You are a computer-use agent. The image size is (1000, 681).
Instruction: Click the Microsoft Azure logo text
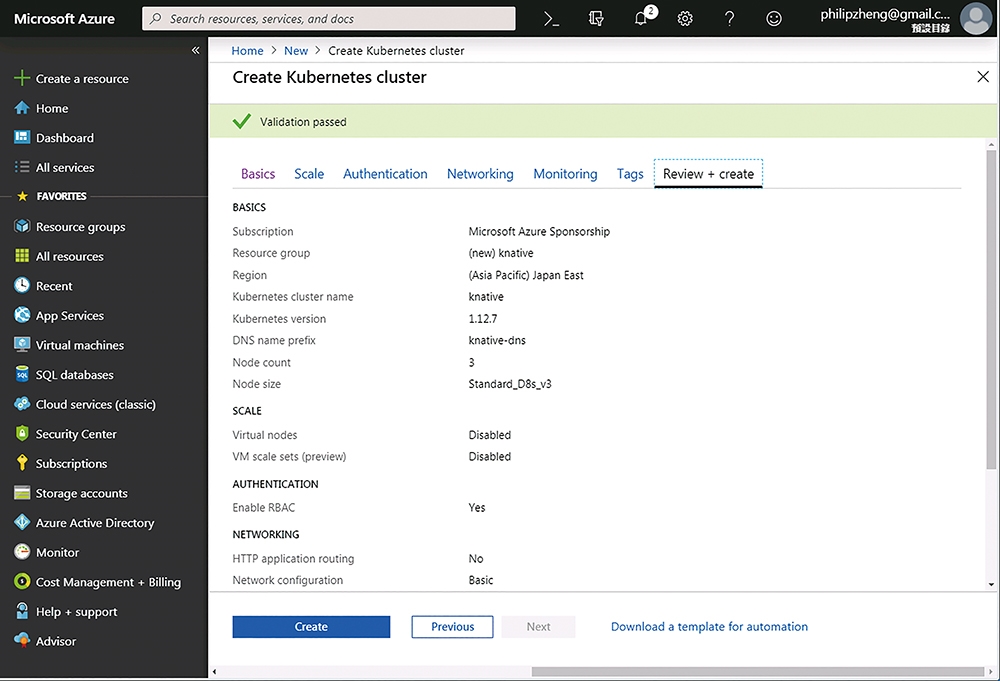pos(64,18)
